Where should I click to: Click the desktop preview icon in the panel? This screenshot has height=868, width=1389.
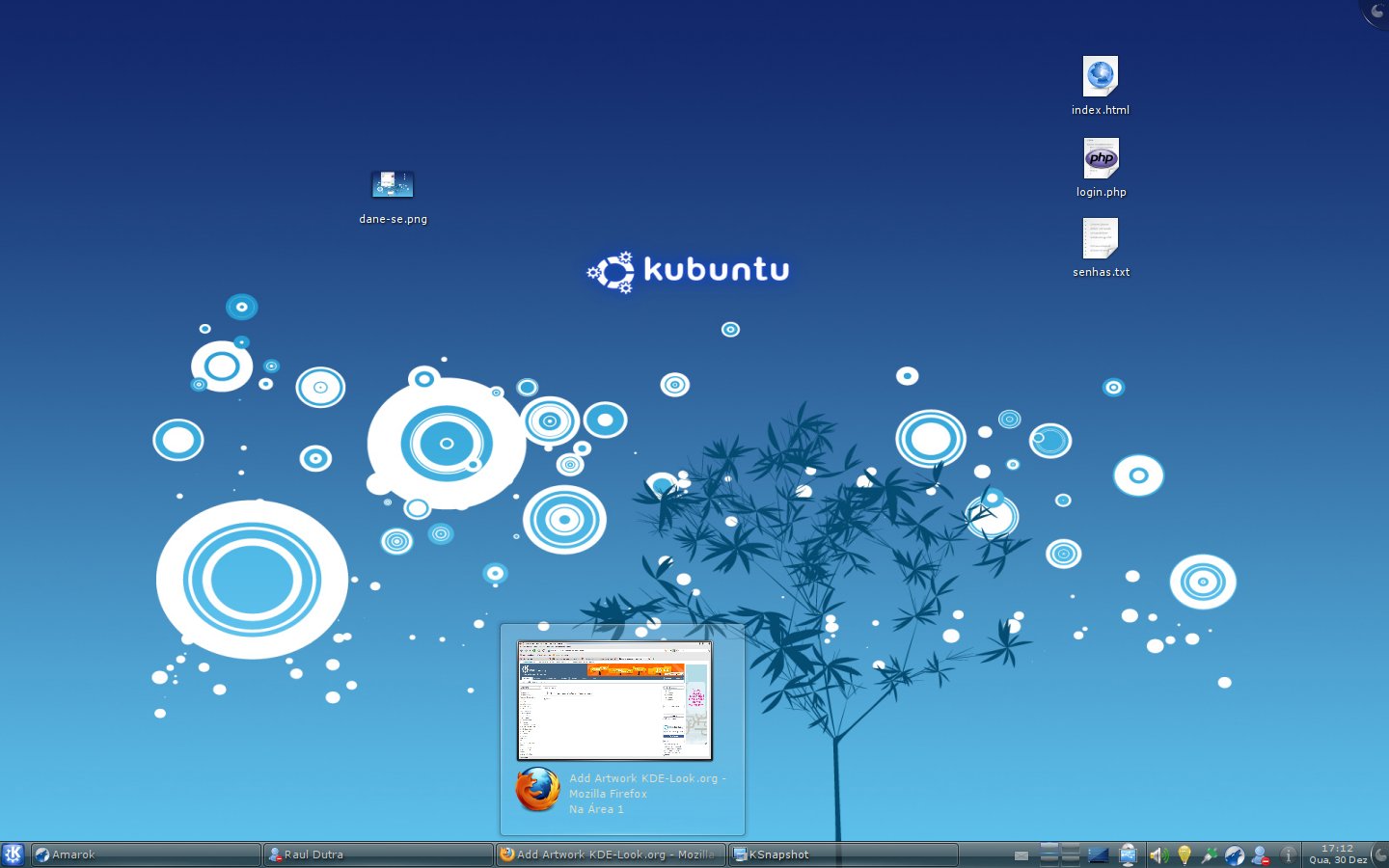point(1098,854)
